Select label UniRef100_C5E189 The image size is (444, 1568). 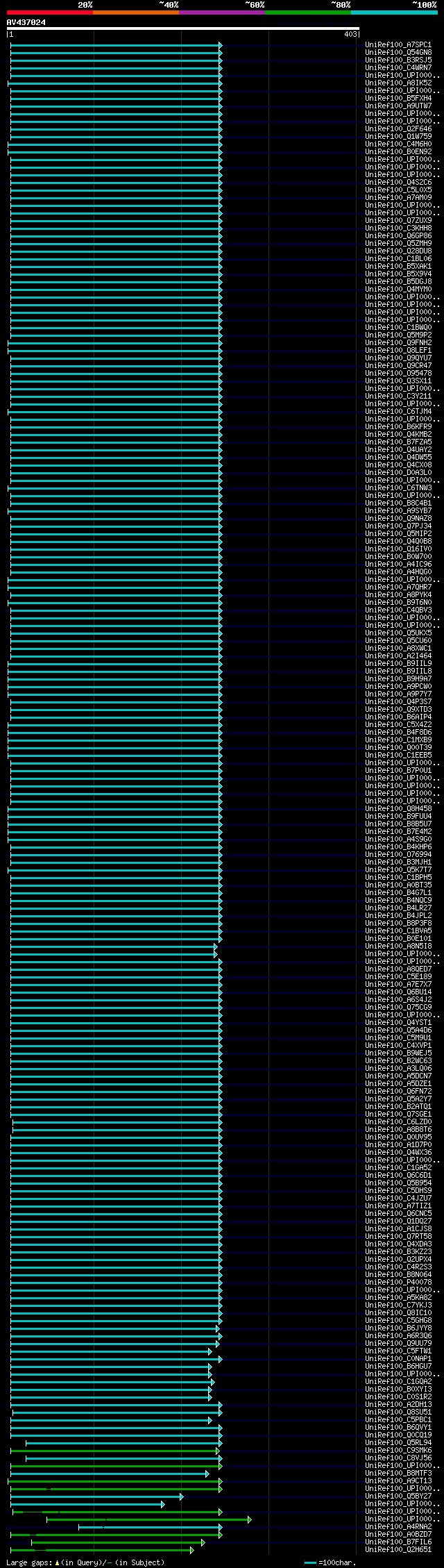tap(398, 976)
